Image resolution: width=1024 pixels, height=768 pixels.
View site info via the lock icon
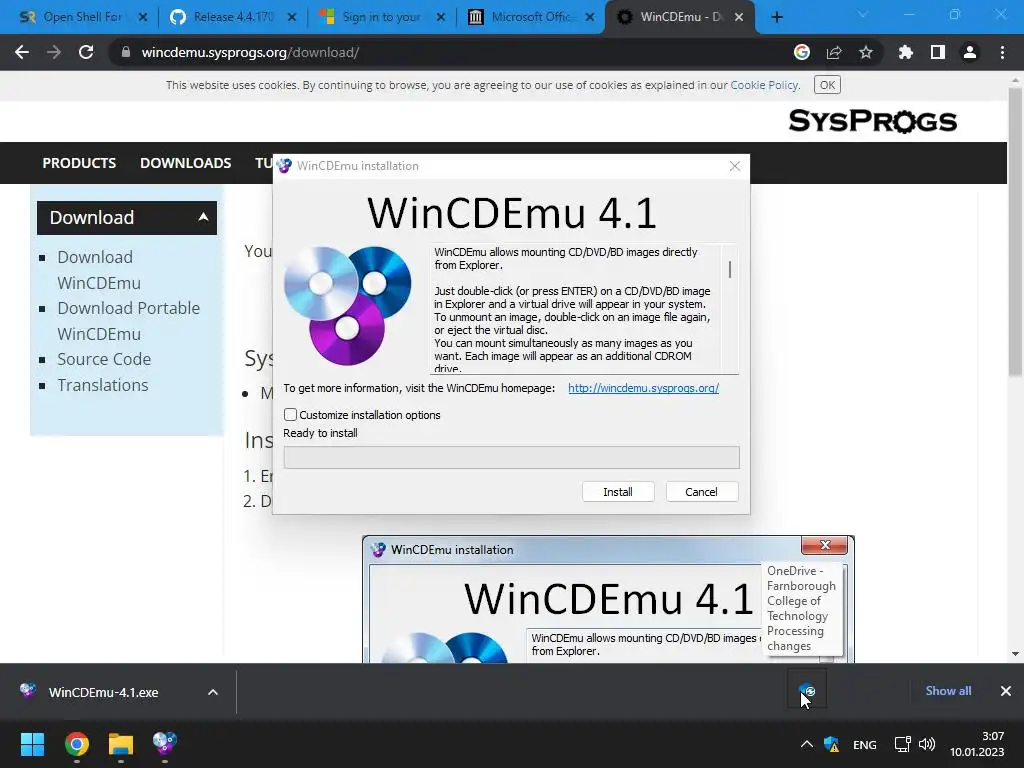point(126,52)
